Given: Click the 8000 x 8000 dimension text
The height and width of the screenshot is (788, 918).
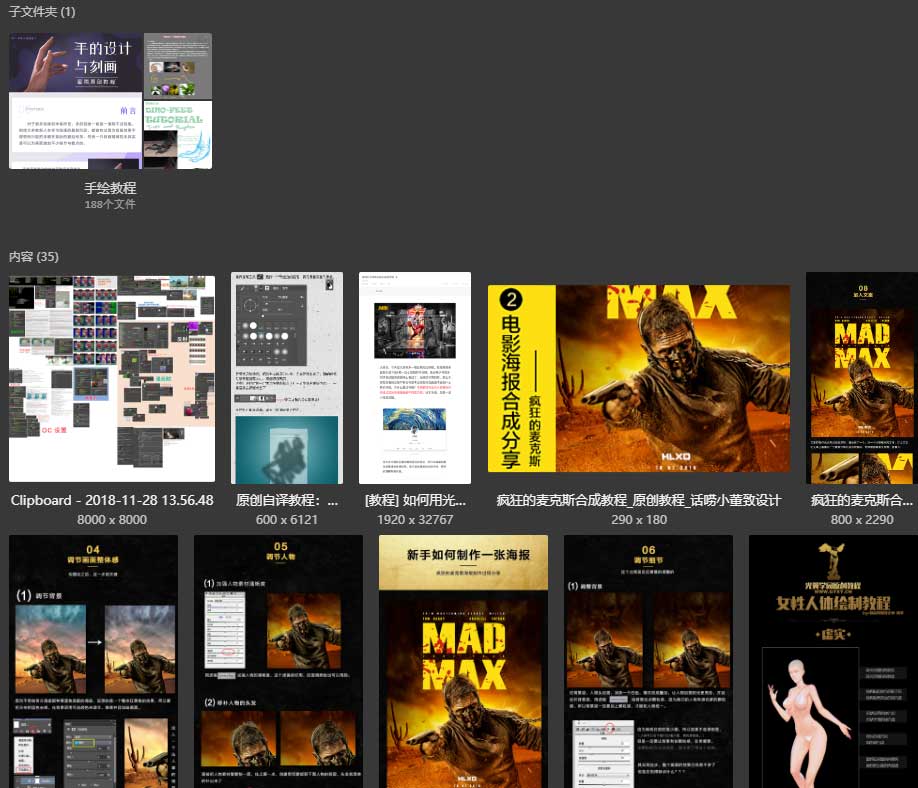Looking at the screenshot, I should [112, 519].
